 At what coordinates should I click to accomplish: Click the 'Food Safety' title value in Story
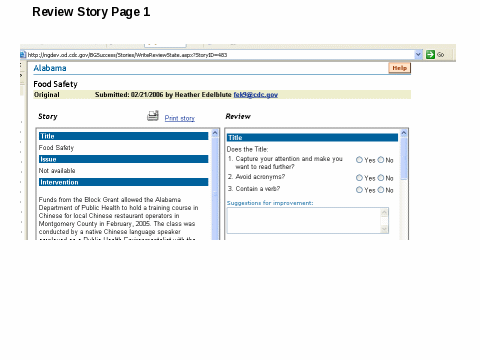click(x=56, y=148)
